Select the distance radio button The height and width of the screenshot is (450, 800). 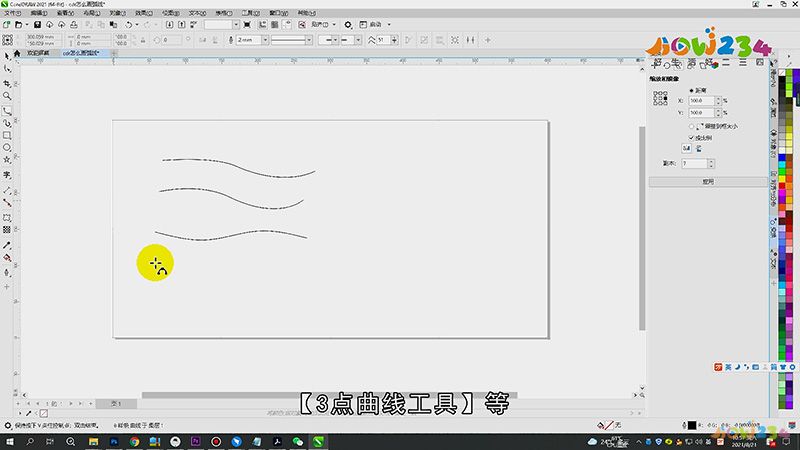point(691,90)
